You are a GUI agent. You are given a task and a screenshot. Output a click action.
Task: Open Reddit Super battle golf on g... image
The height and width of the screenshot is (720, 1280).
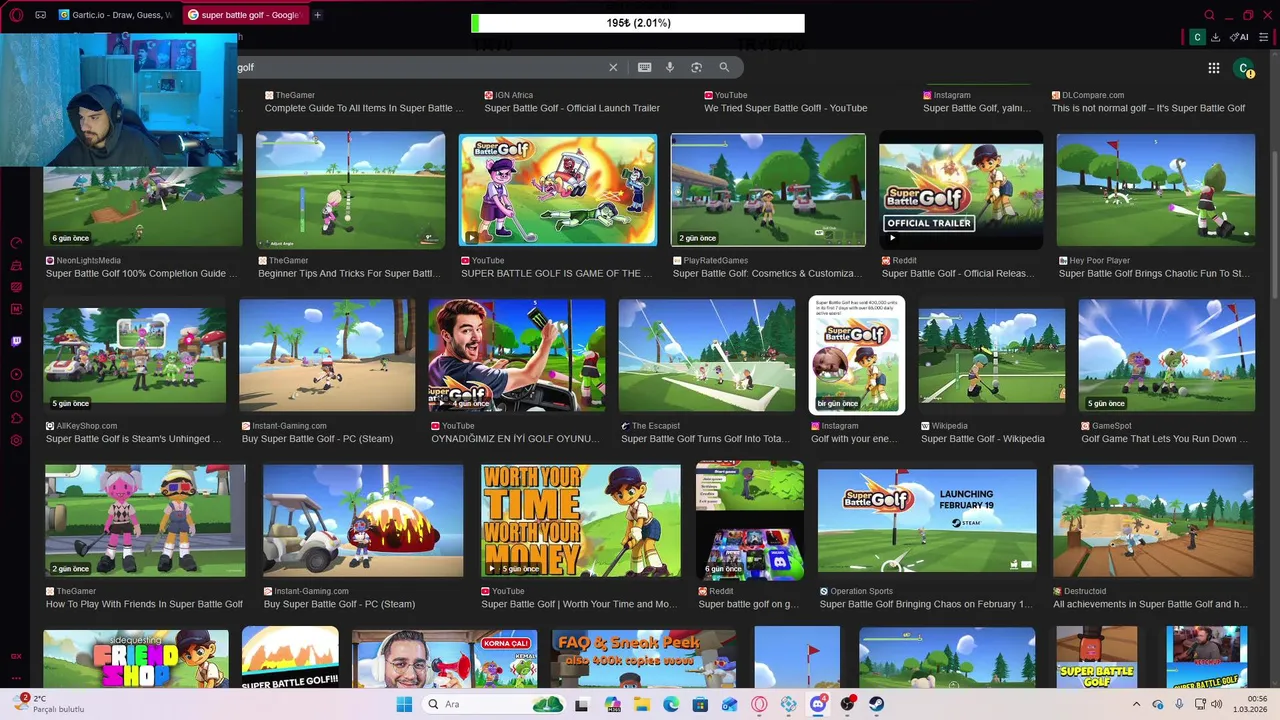tap(750, 521)
